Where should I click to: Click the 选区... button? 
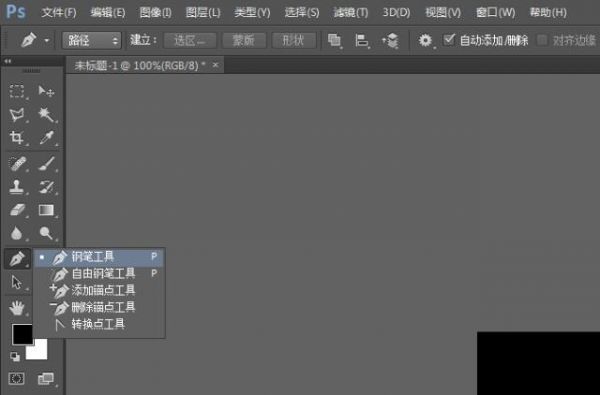tap(190, 40)
